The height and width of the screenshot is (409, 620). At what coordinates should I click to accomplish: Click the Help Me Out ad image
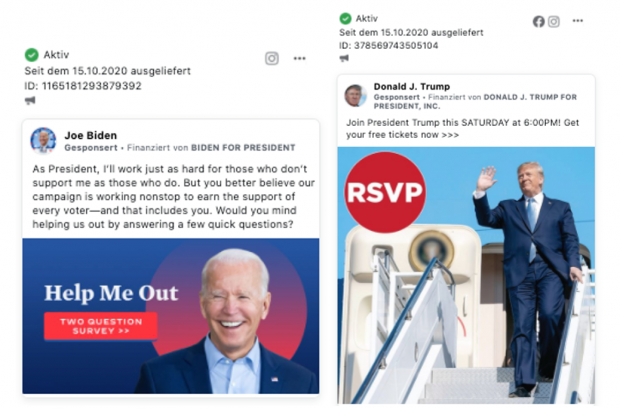coord(171,316)
